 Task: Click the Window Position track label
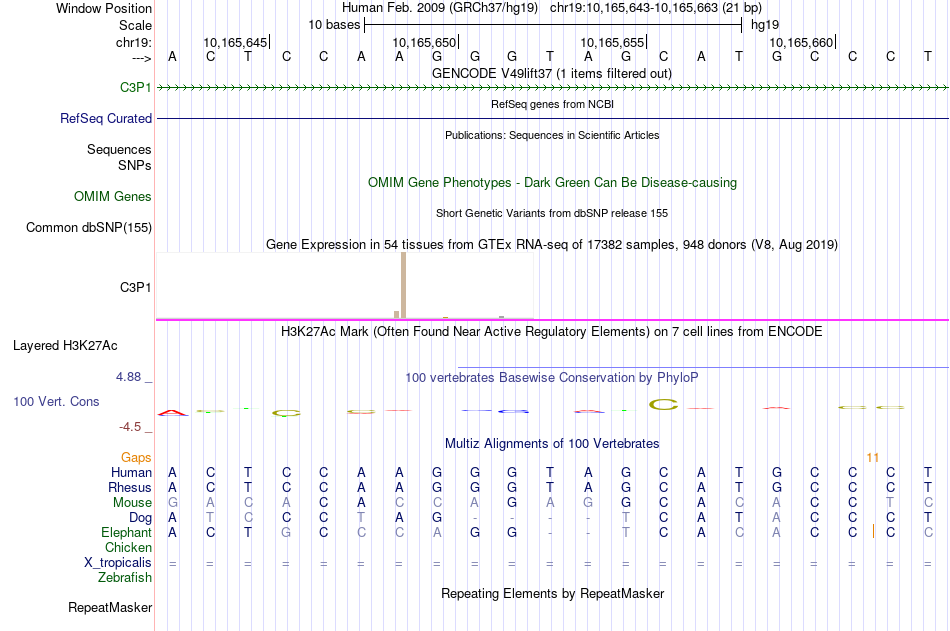click(104, 8)
